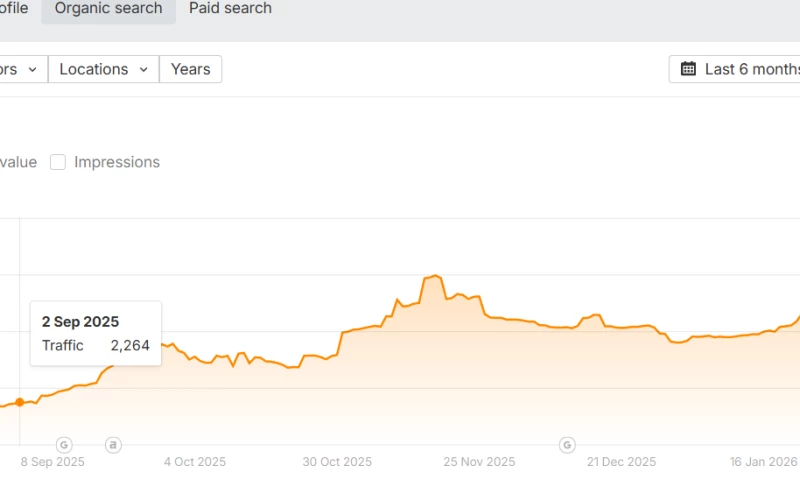The image size is (800, 480).
Task: Select the 30 Oct 2025 date label
Action: pos(337,462)
